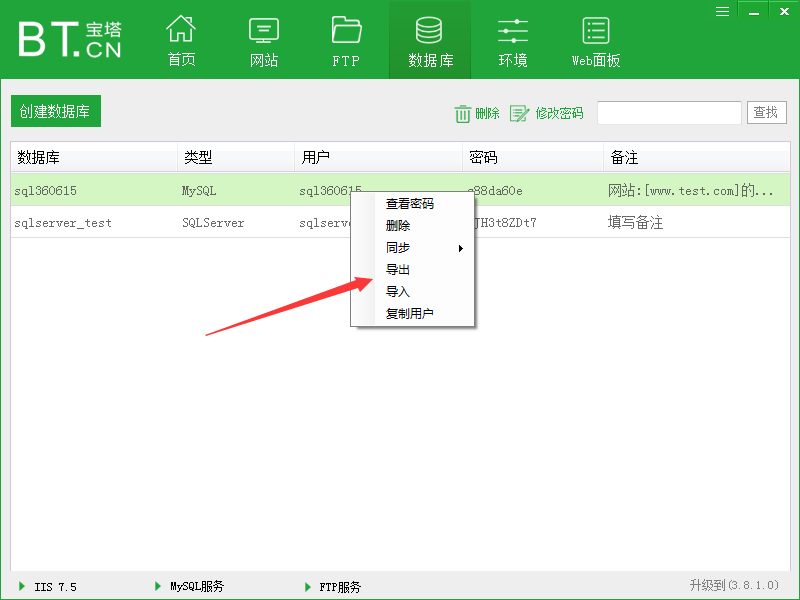The width and height of the screenshot is (800, 600).
Task: Open the FTP management icon
Action: click(345, 38)
